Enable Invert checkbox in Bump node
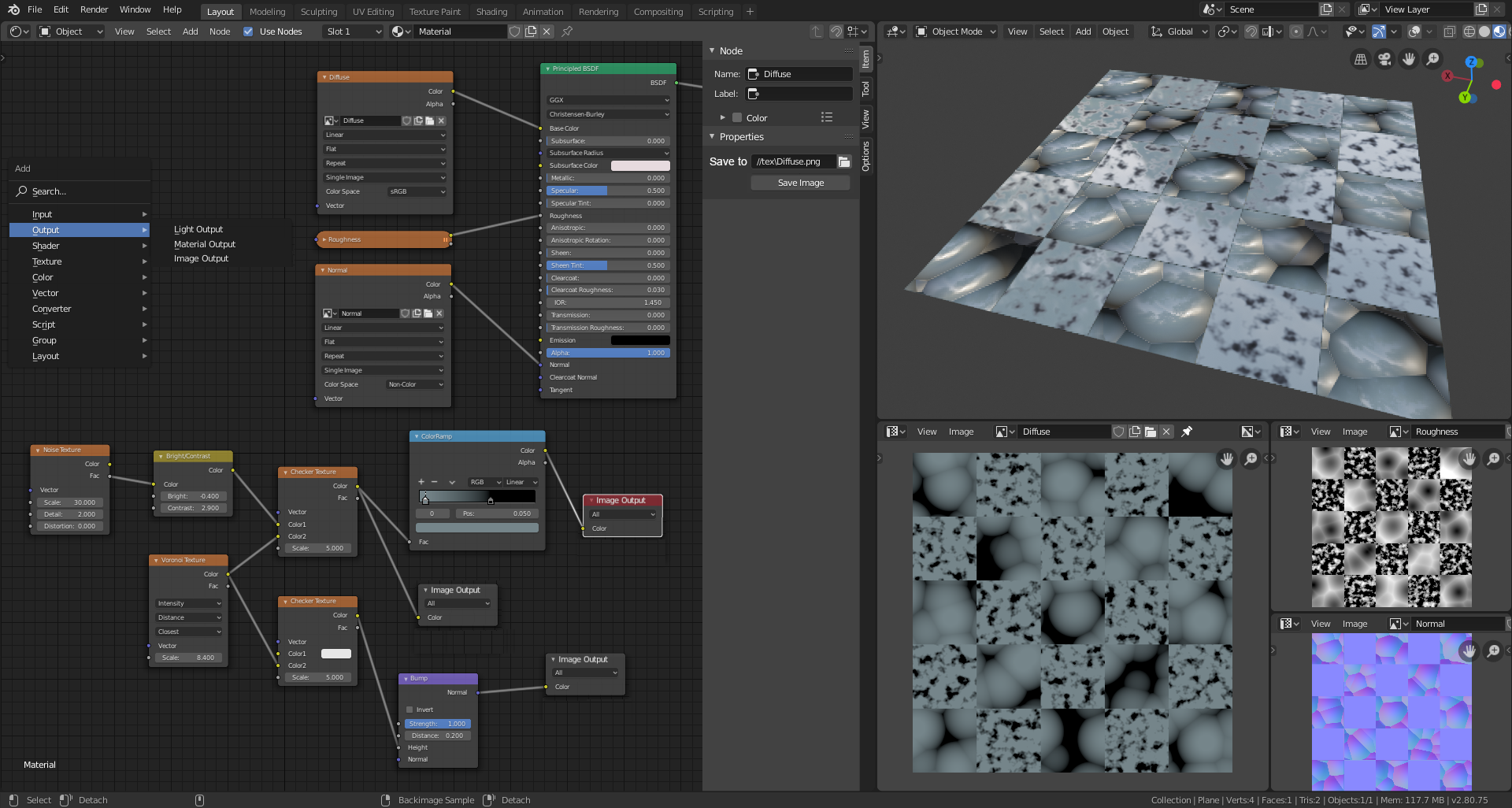Viewport: 1512px width, 808px height. [409, 710]
